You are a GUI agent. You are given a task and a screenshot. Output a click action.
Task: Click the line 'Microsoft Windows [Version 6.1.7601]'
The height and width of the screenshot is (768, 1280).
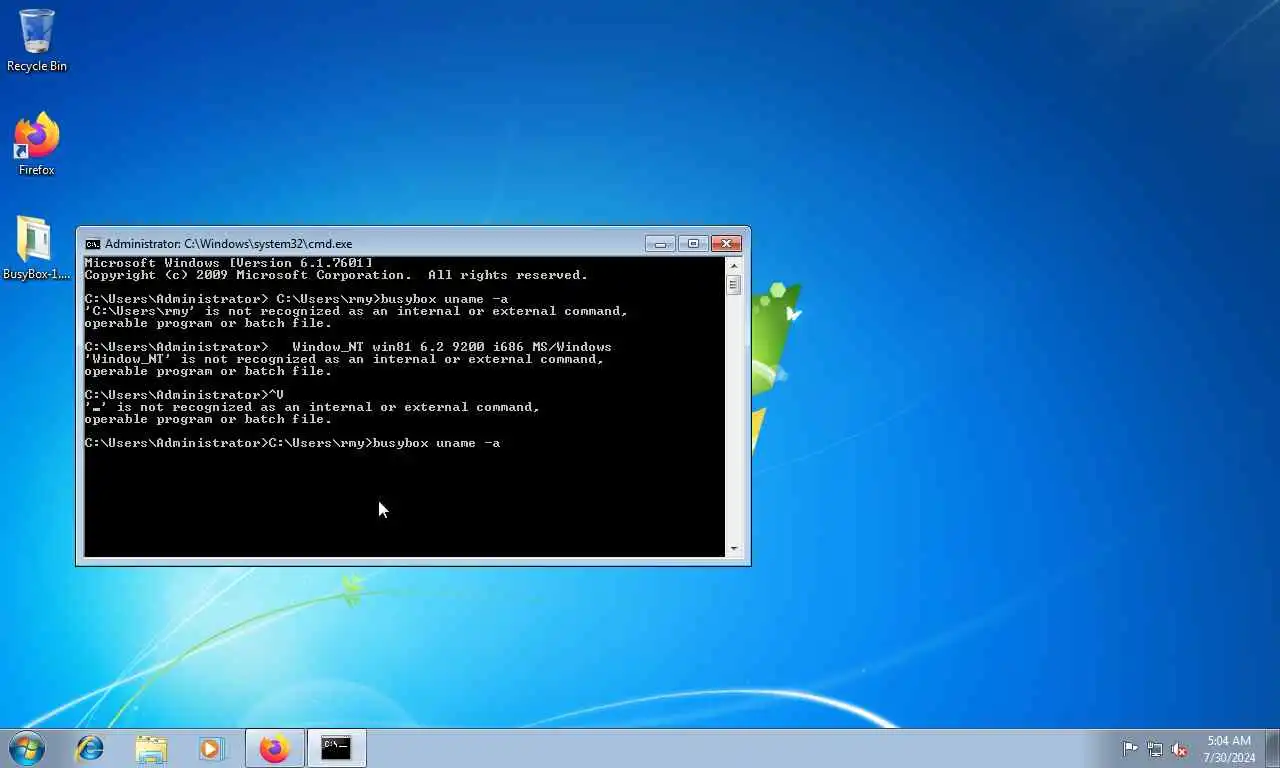pyautogui.click(x=228, y=263)
